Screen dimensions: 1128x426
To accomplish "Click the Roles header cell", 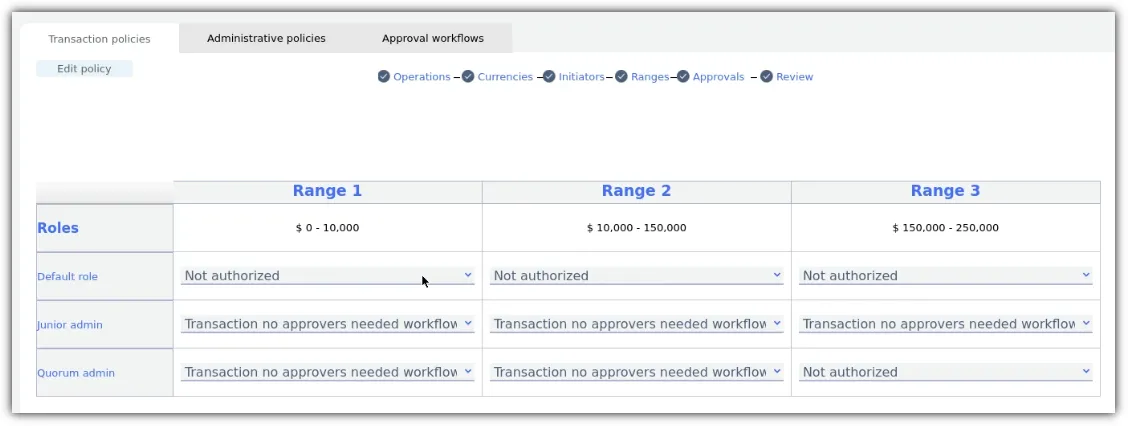I will coord(105,228).
